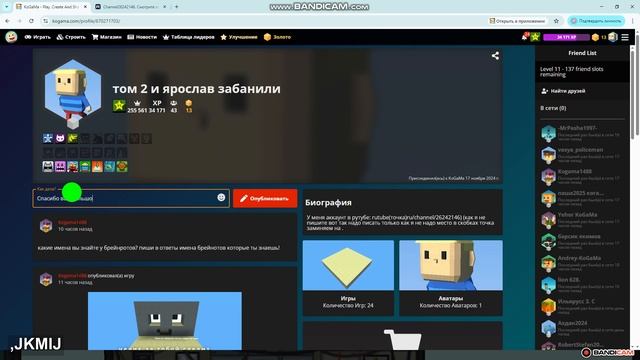Image resolution: width=640 pixels, height=360 pixels.
Task: Click Количество Аватаров: 1 label
Action: [x=451, y=305]
